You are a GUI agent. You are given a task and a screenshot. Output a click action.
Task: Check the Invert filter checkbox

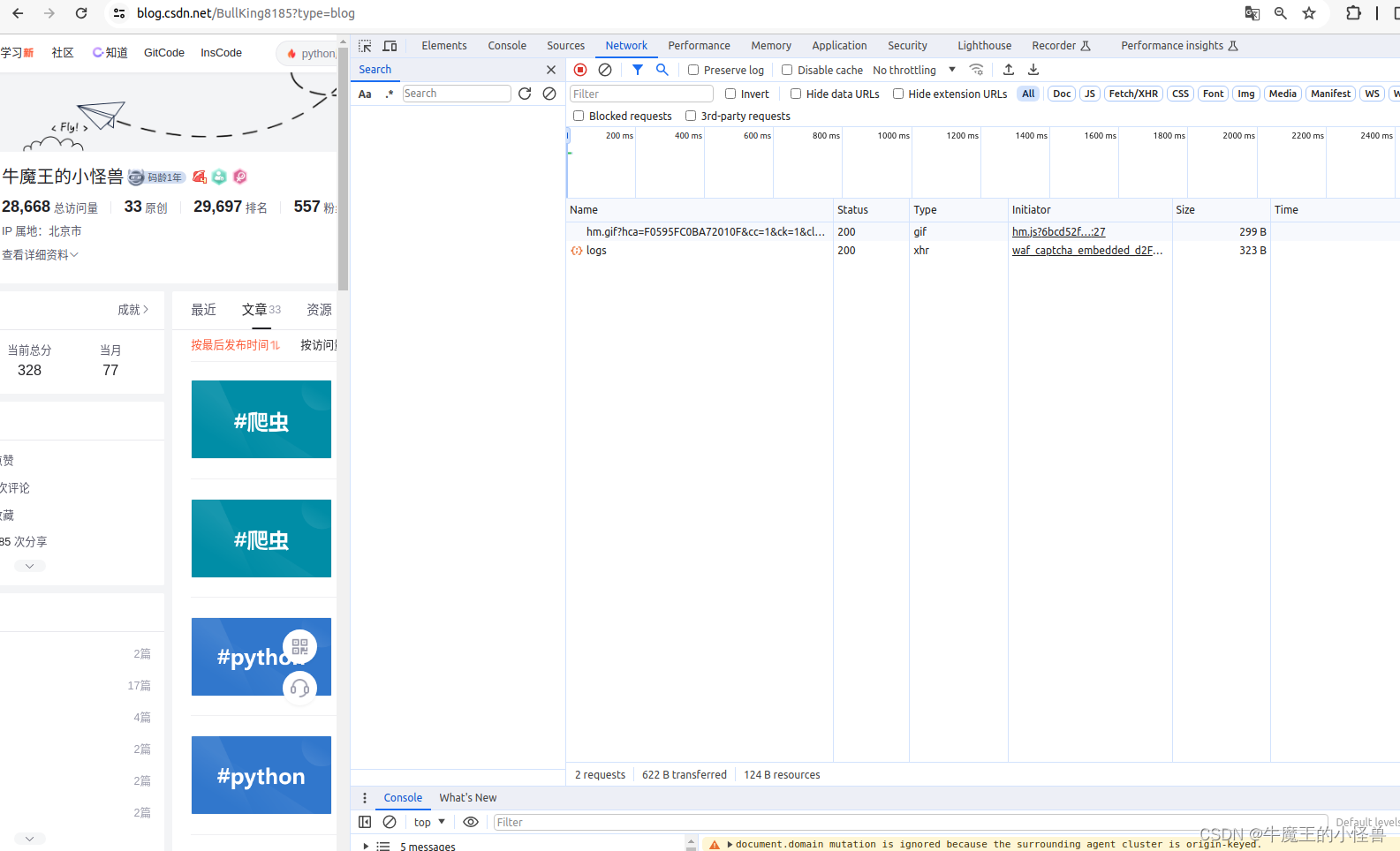pyautogui.click(x=730, y=94)
